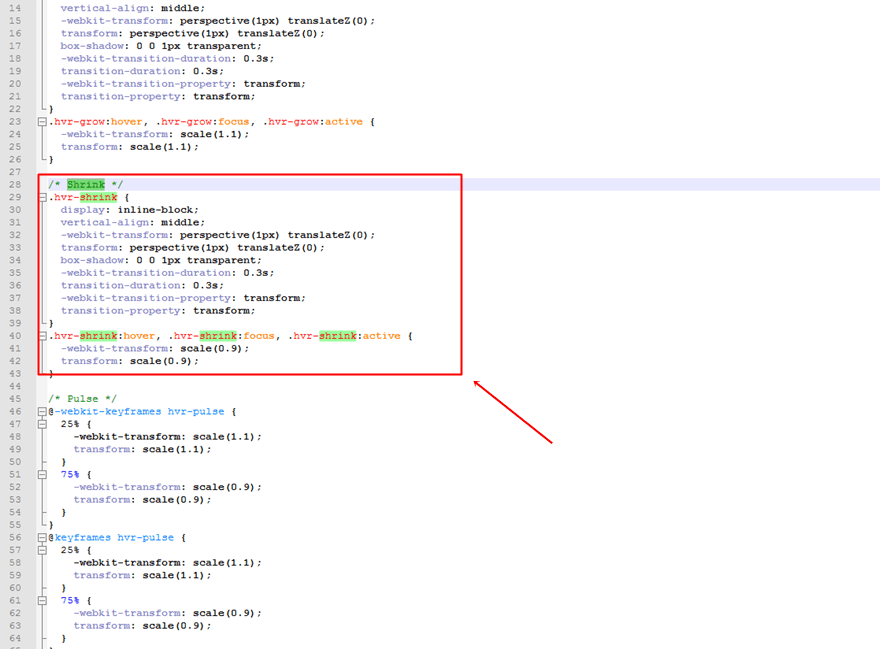This screenshot has width=880, height=649.
Task: Select the highlighted Shrink comment text
Action: (x=86, y=184)
